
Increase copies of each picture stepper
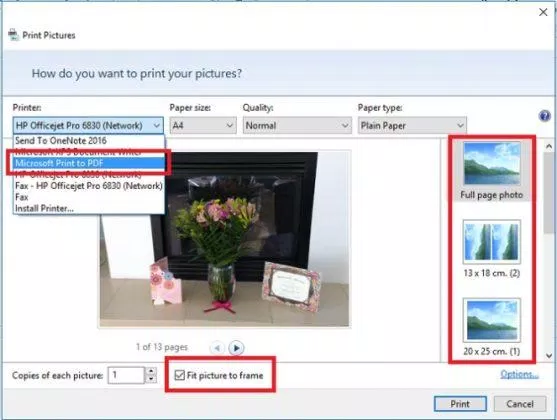click(151, 371)
